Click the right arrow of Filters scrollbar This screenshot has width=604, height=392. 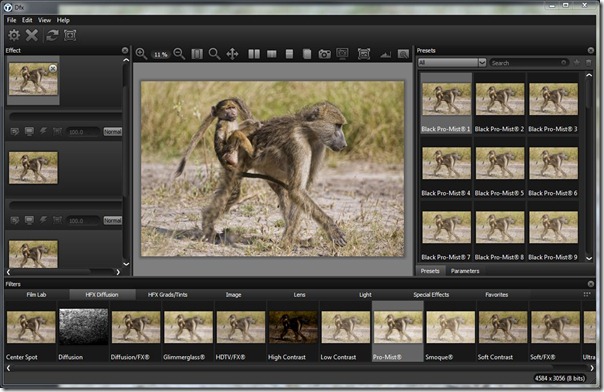pos(592,368)
